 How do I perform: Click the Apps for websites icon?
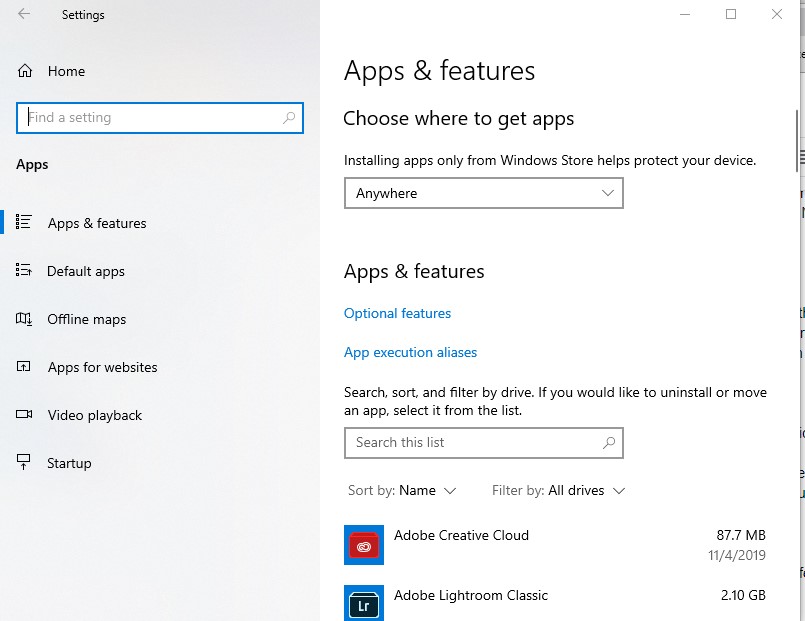click(24, 366)
